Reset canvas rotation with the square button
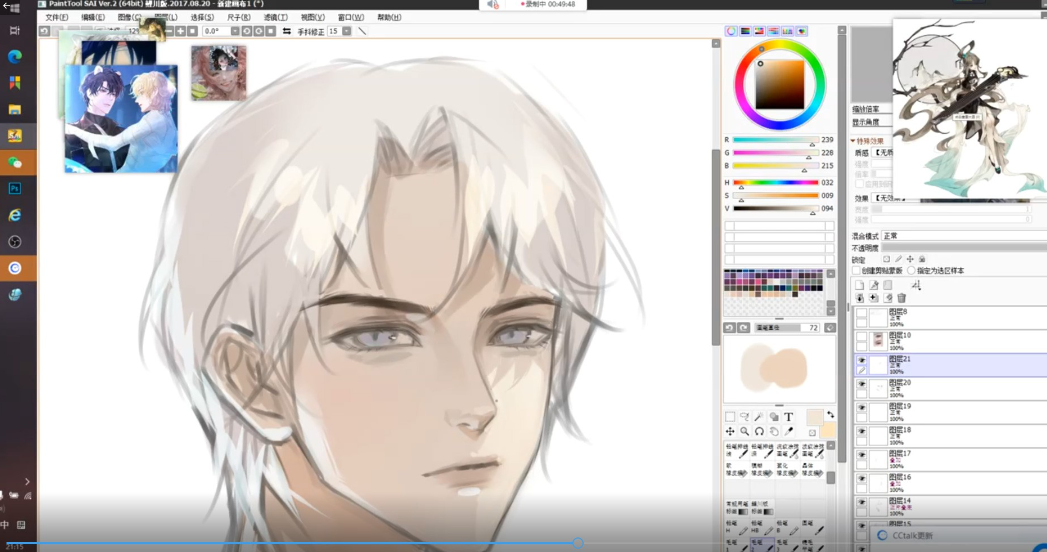This screenshot has height=552, width=1047. tap(270, 31)
